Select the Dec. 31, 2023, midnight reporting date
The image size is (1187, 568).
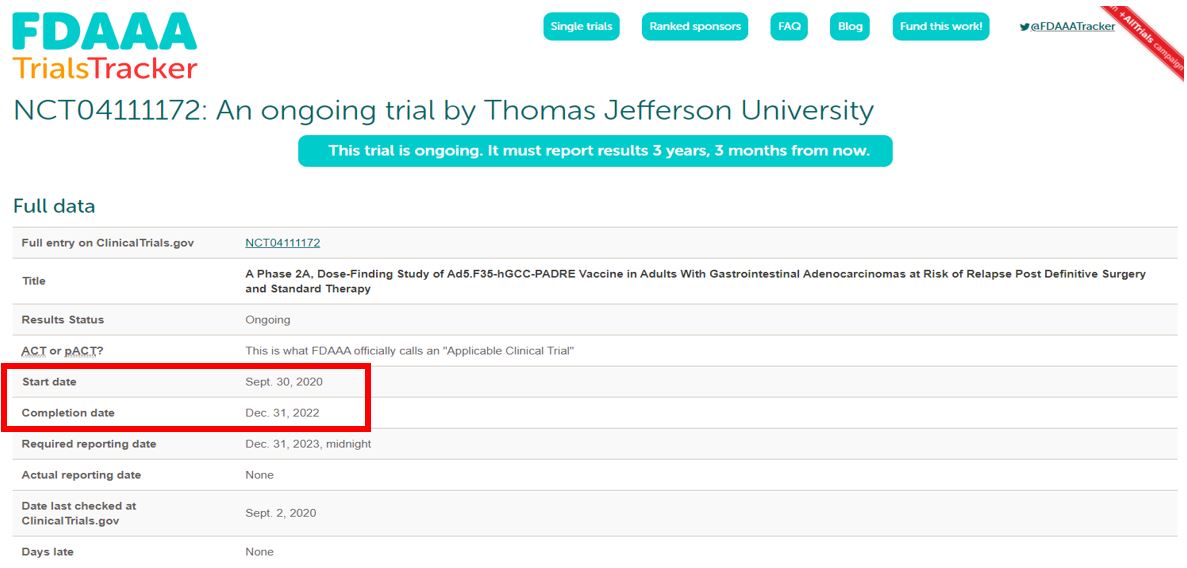308,444
